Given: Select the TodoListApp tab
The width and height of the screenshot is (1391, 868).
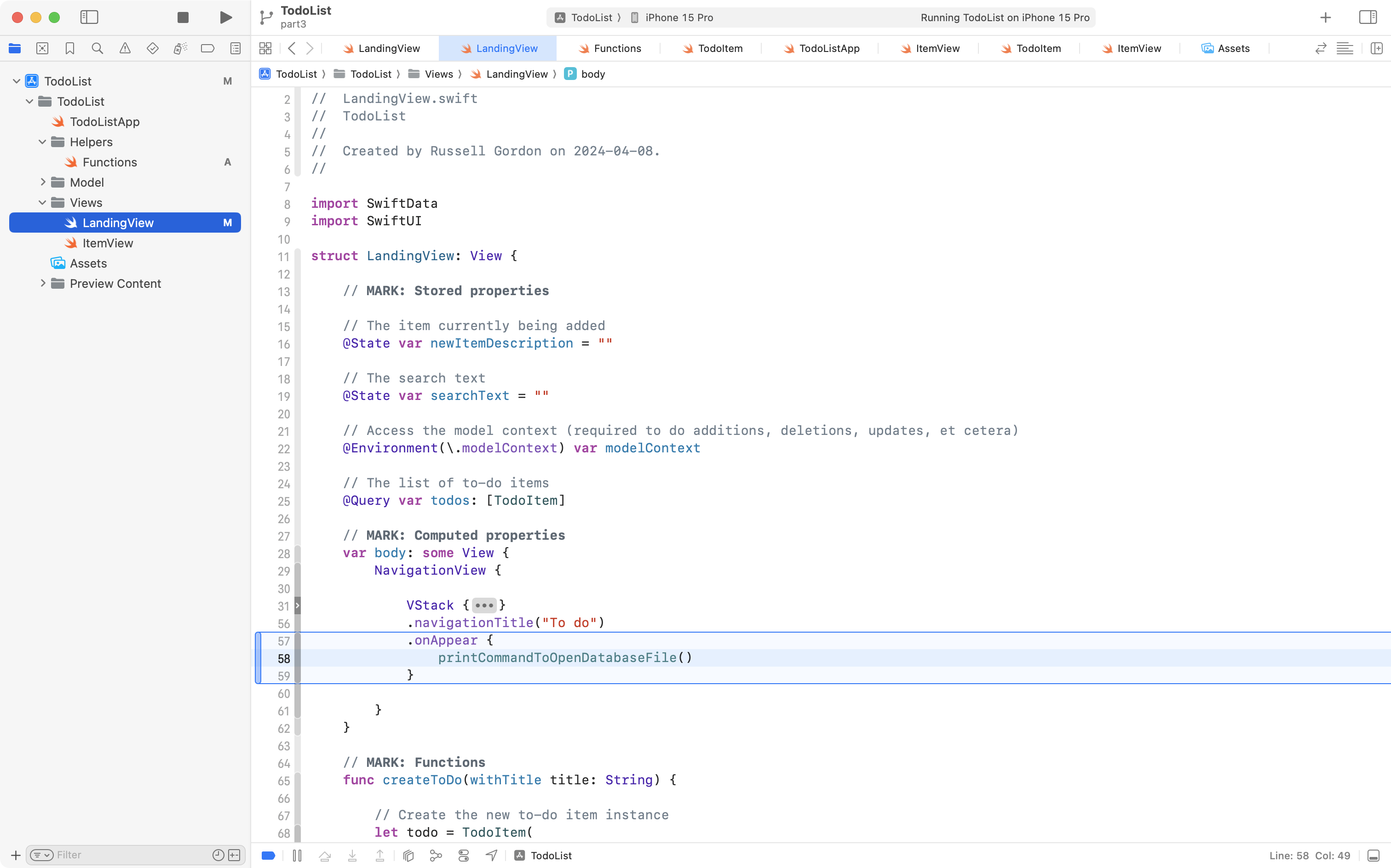Looking at the screenshot, I should [827, 48].
